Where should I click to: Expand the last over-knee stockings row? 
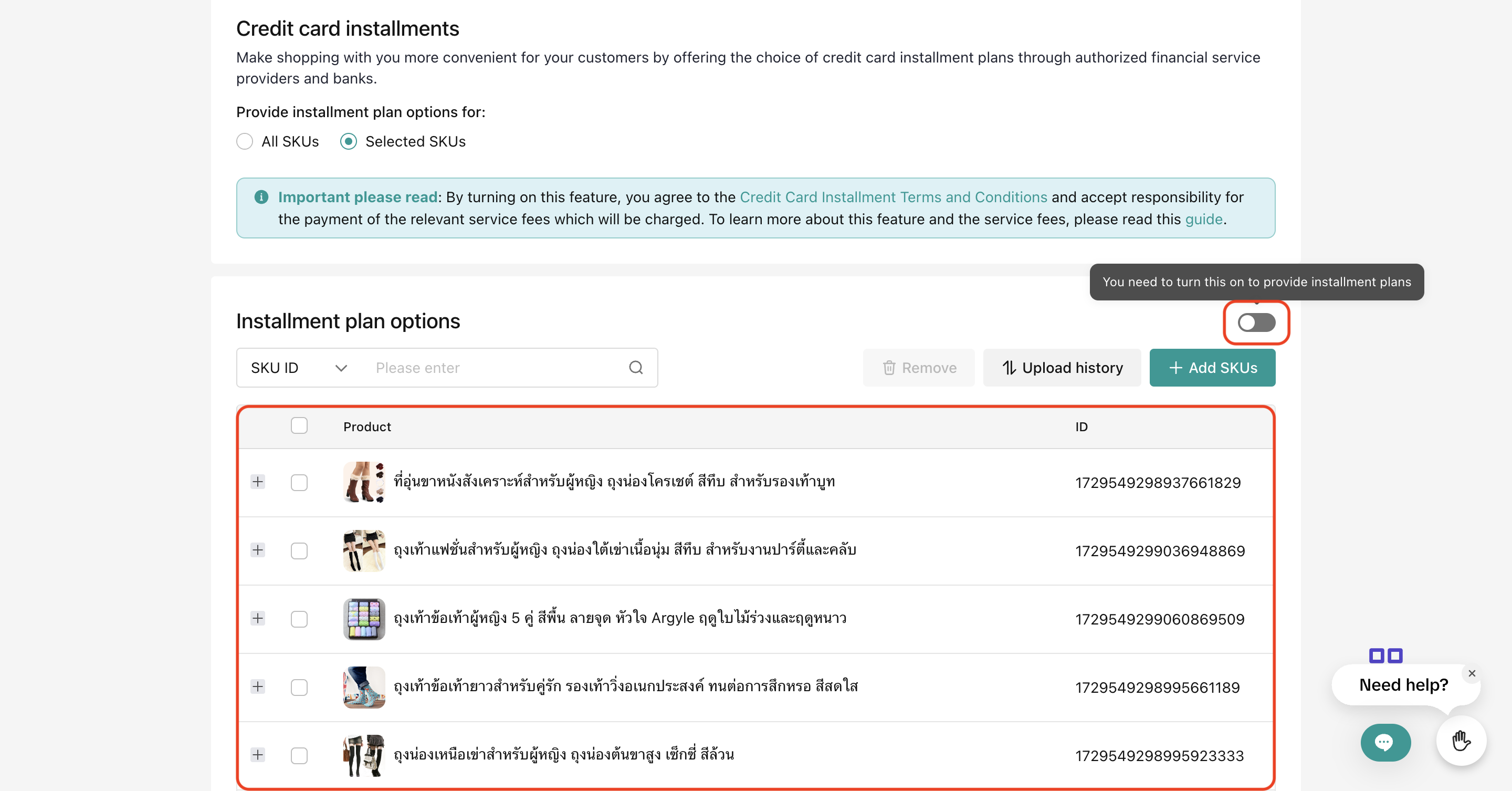point(258,755)
